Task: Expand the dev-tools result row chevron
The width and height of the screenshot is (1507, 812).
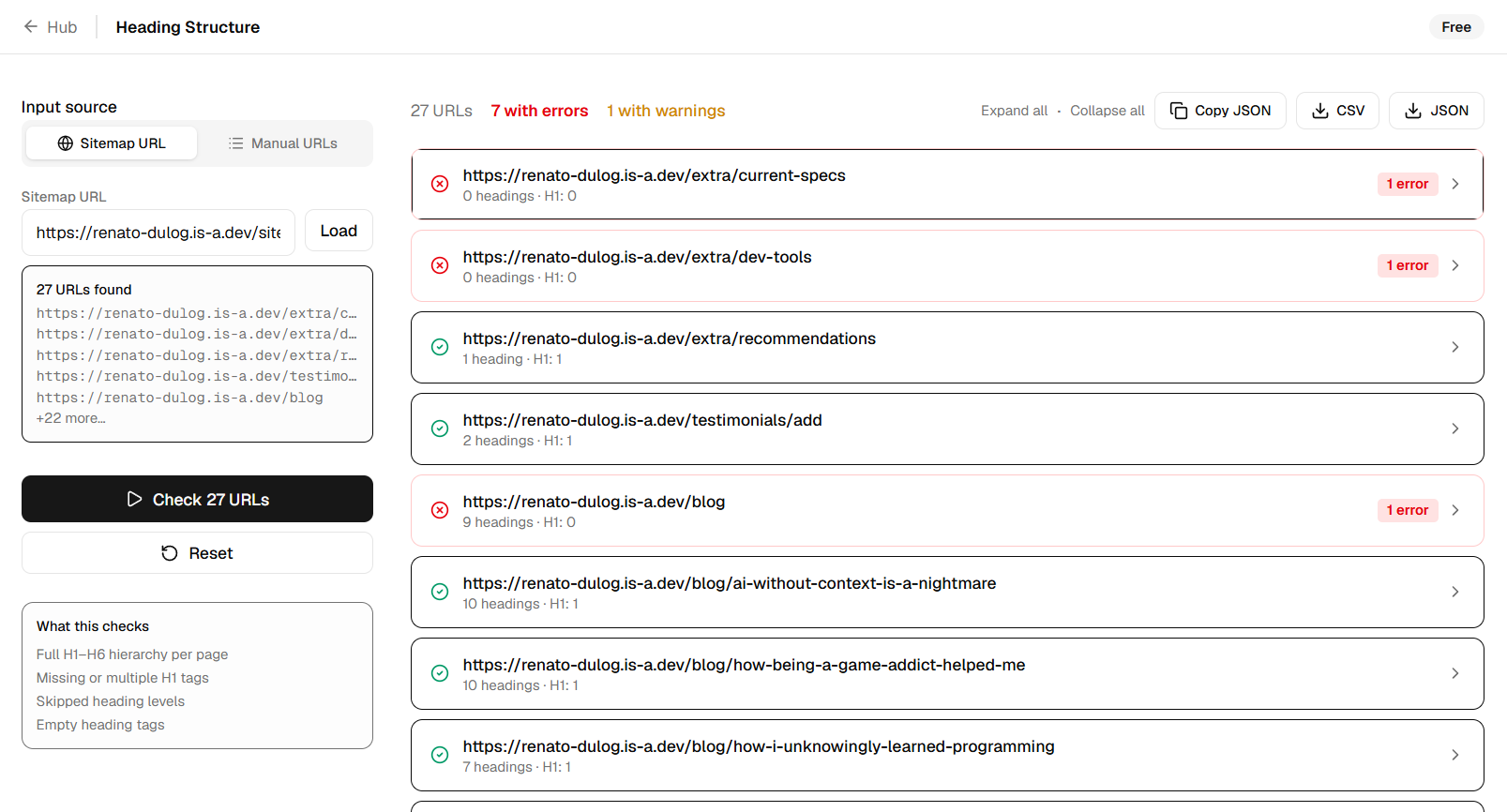Action: tap(1455, 265)
